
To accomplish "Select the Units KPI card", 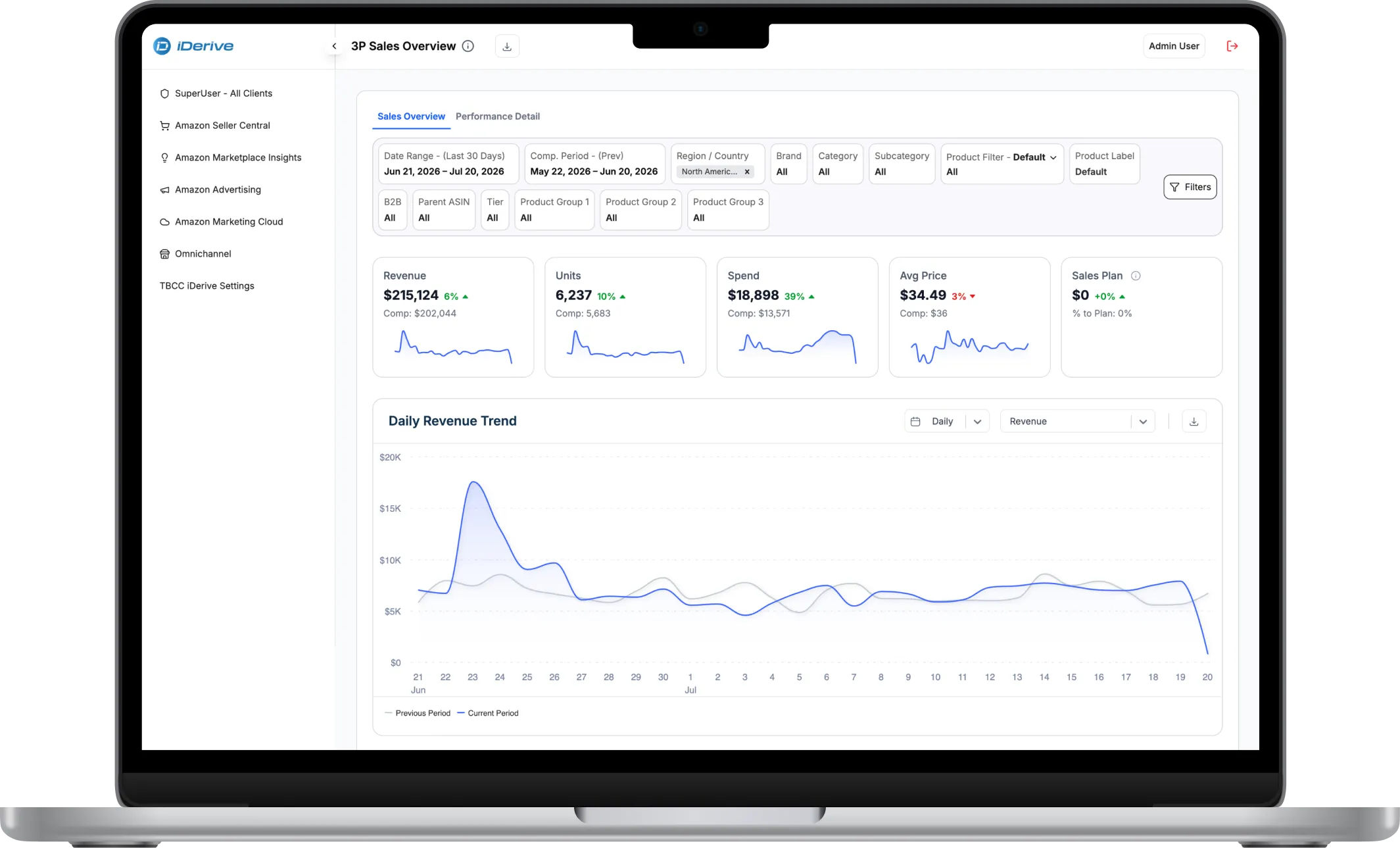I will tap(625, 317).
